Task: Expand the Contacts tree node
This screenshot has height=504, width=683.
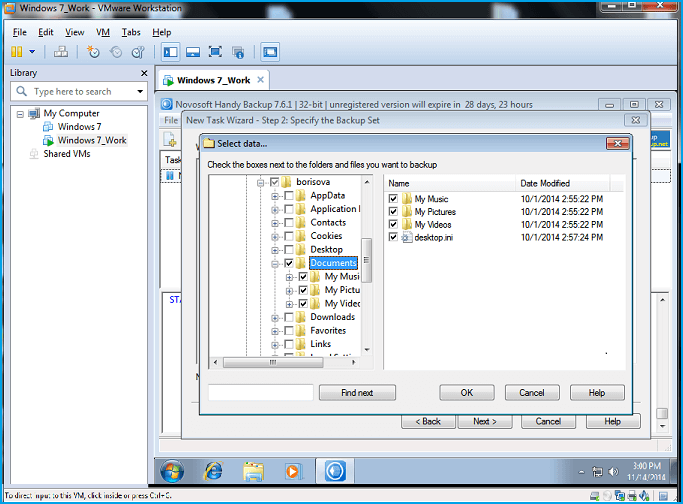Action: pos(275,223)
